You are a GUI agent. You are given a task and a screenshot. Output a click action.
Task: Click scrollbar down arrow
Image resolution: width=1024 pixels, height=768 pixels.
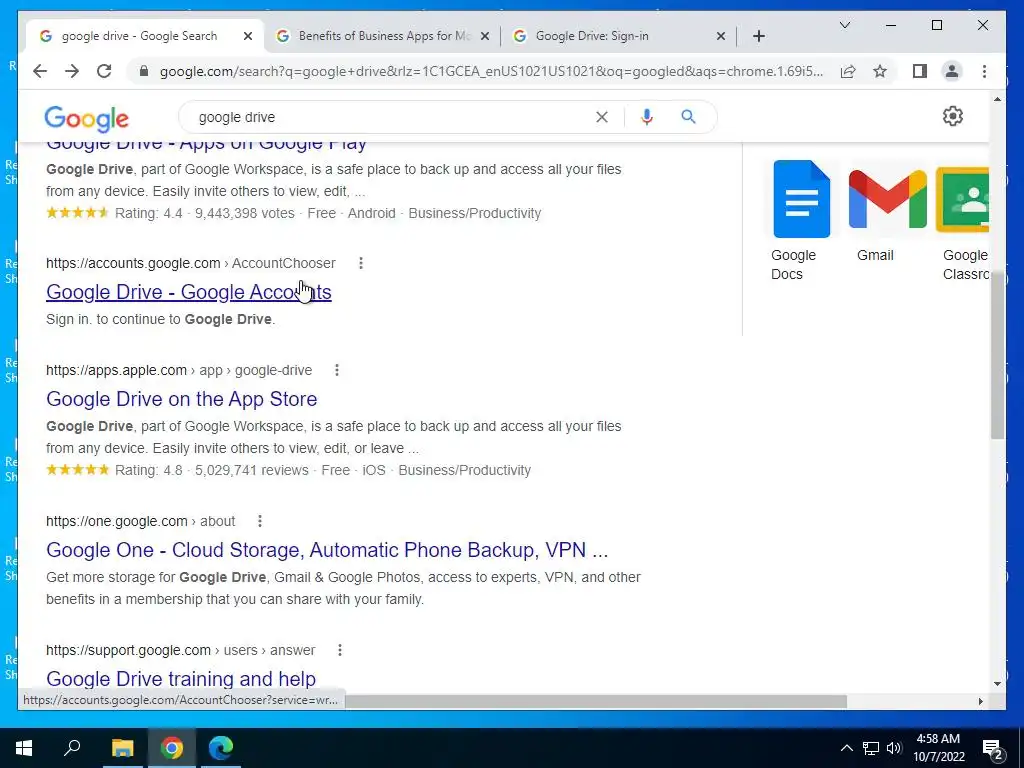click(x=997, y=684)
